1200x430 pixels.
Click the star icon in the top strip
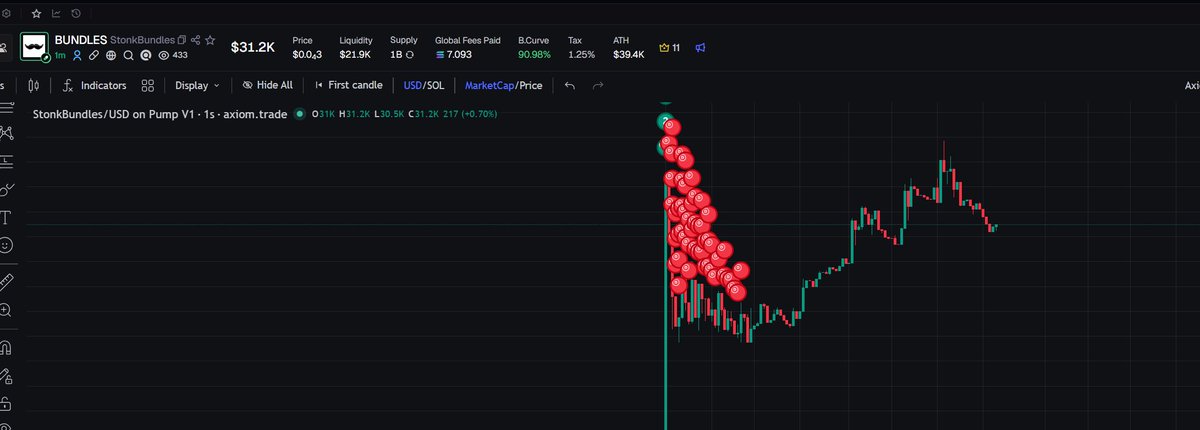click(37, 14)
